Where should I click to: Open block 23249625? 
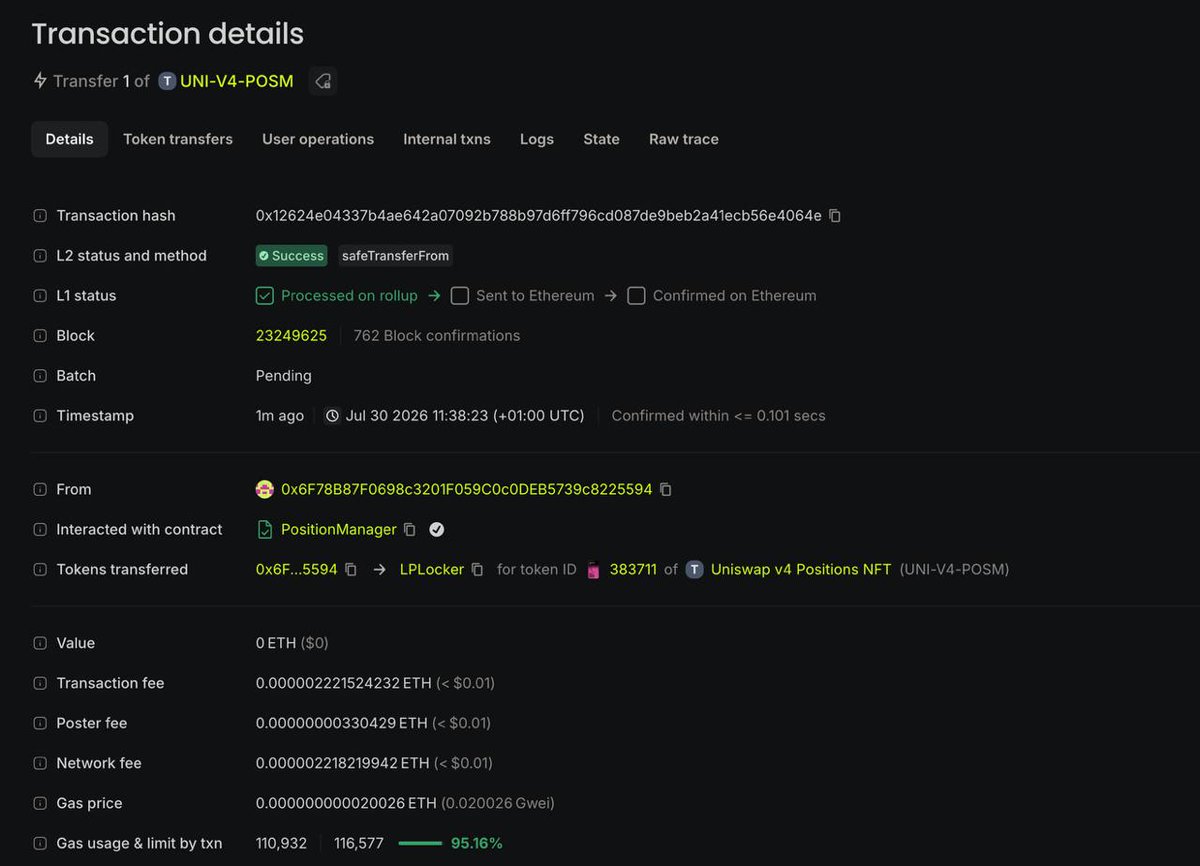[x=291, y=336]
